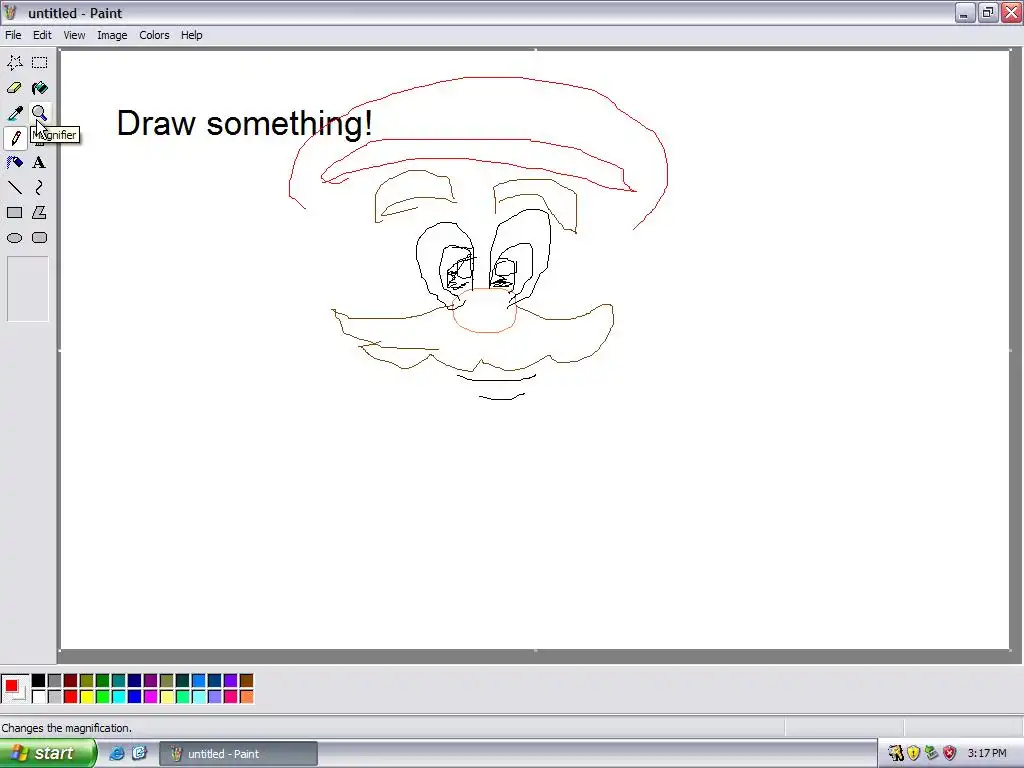Select the rectangular Select tool

pos(40,63)
